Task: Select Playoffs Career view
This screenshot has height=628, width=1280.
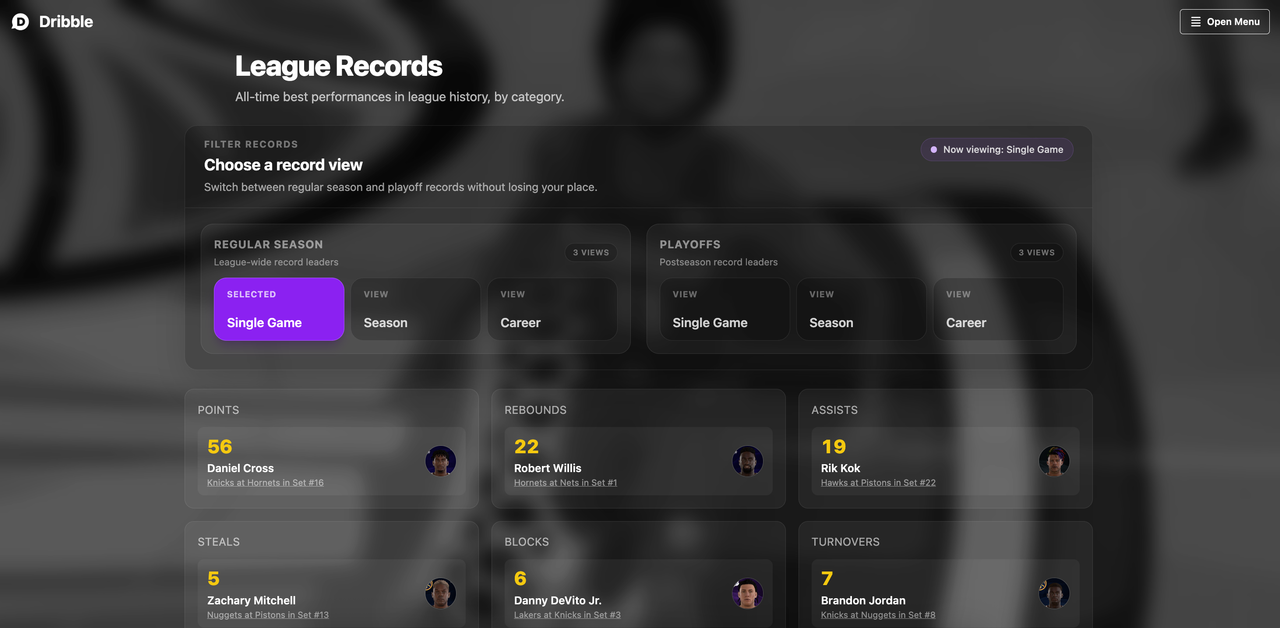Action: [x=998, y=309]
